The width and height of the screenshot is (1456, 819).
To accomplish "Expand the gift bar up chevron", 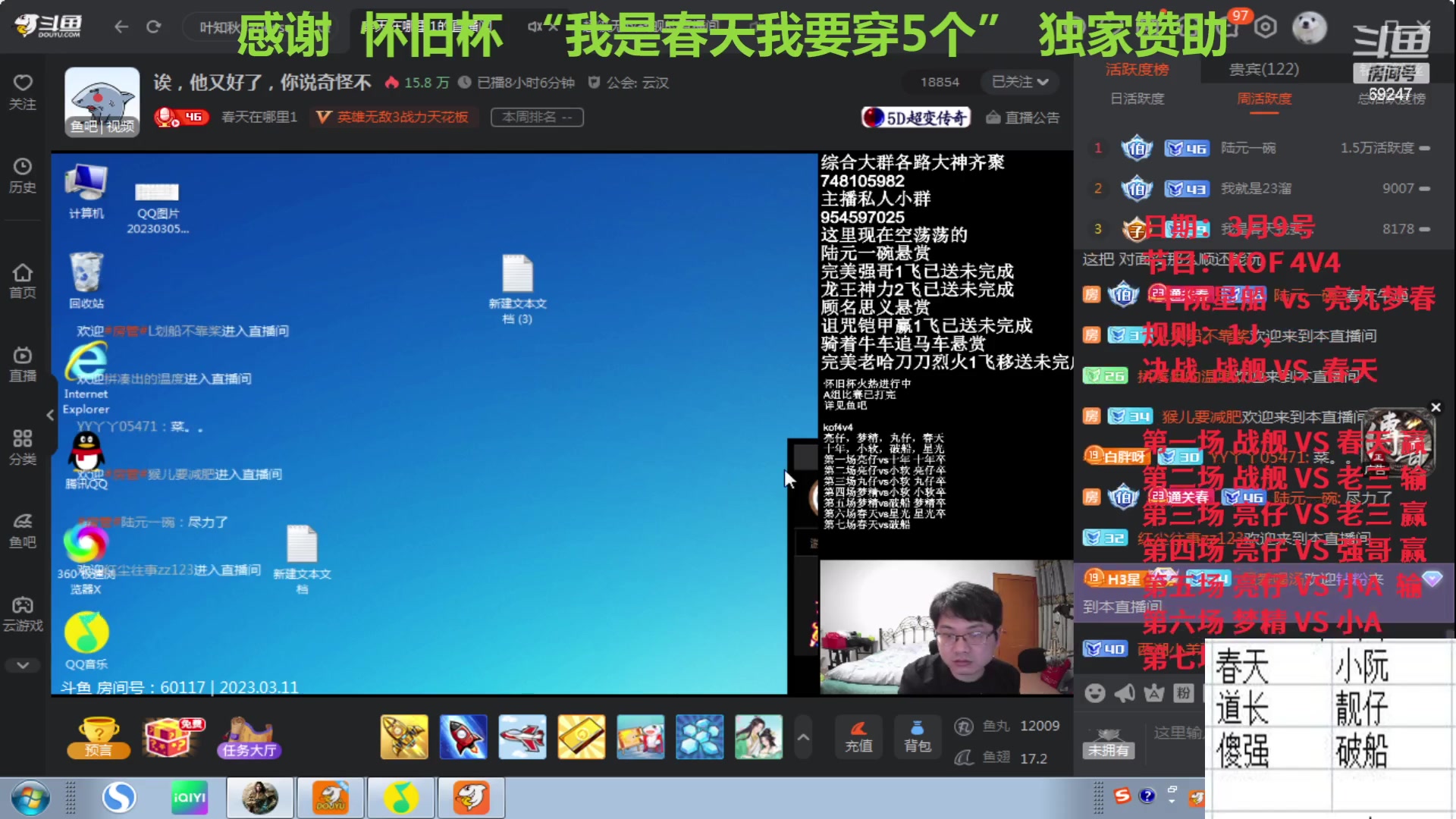I will 803,737.
